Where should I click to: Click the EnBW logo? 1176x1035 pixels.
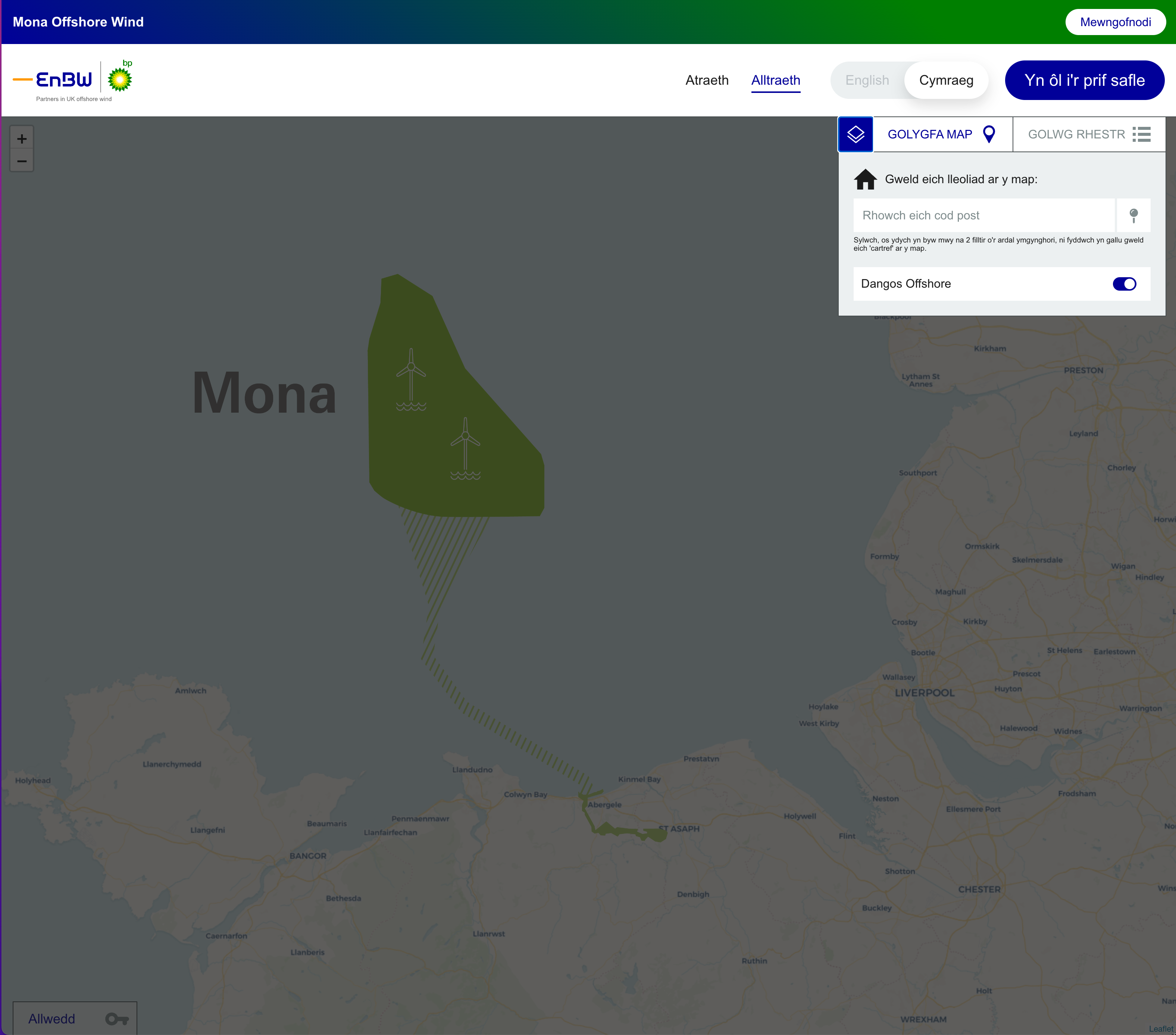(x=53, y=79)
